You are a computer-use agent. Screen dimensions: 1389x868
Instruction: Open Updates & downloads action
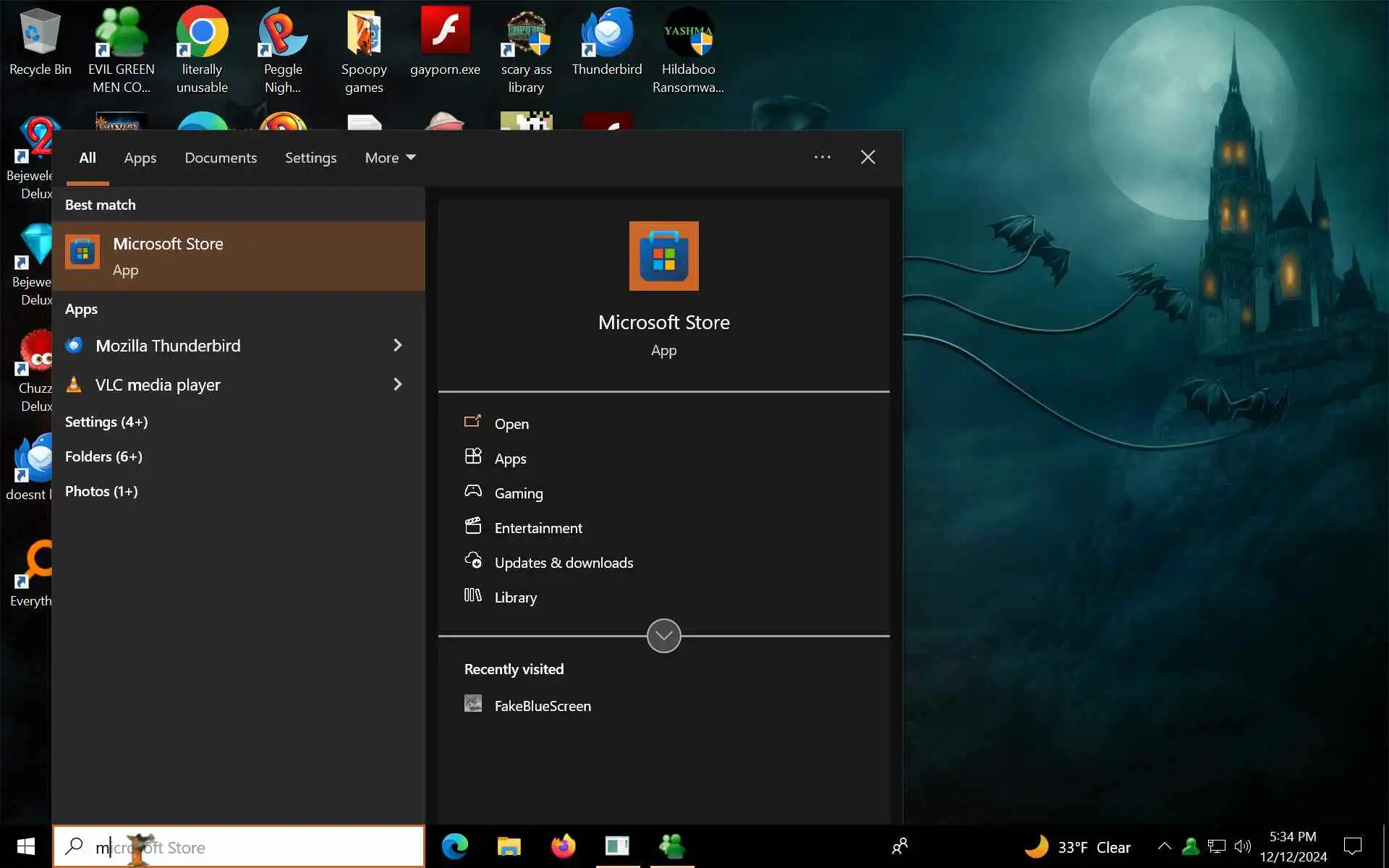(563, 563)
